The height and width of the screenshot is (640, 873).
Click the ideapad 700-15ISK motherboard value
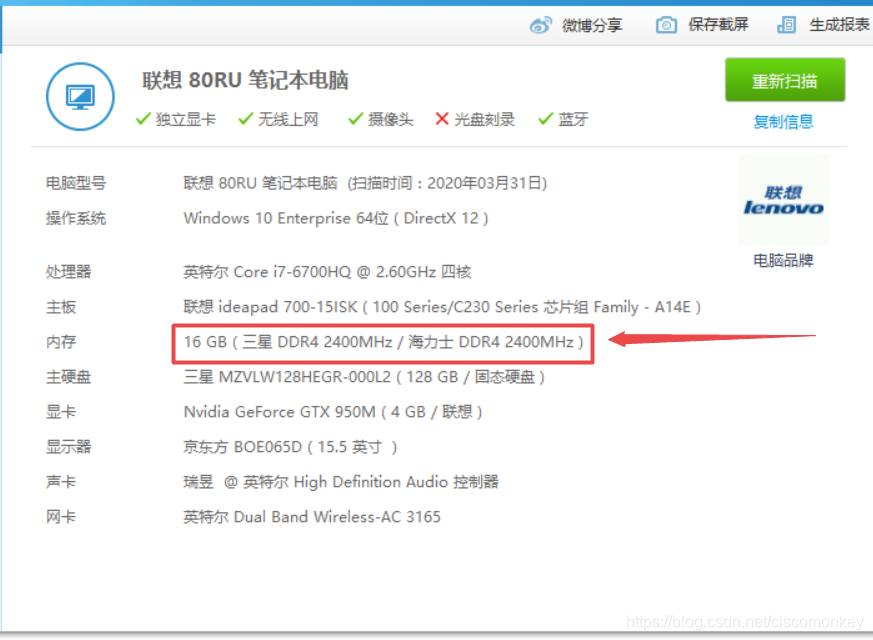click(442, 307)
